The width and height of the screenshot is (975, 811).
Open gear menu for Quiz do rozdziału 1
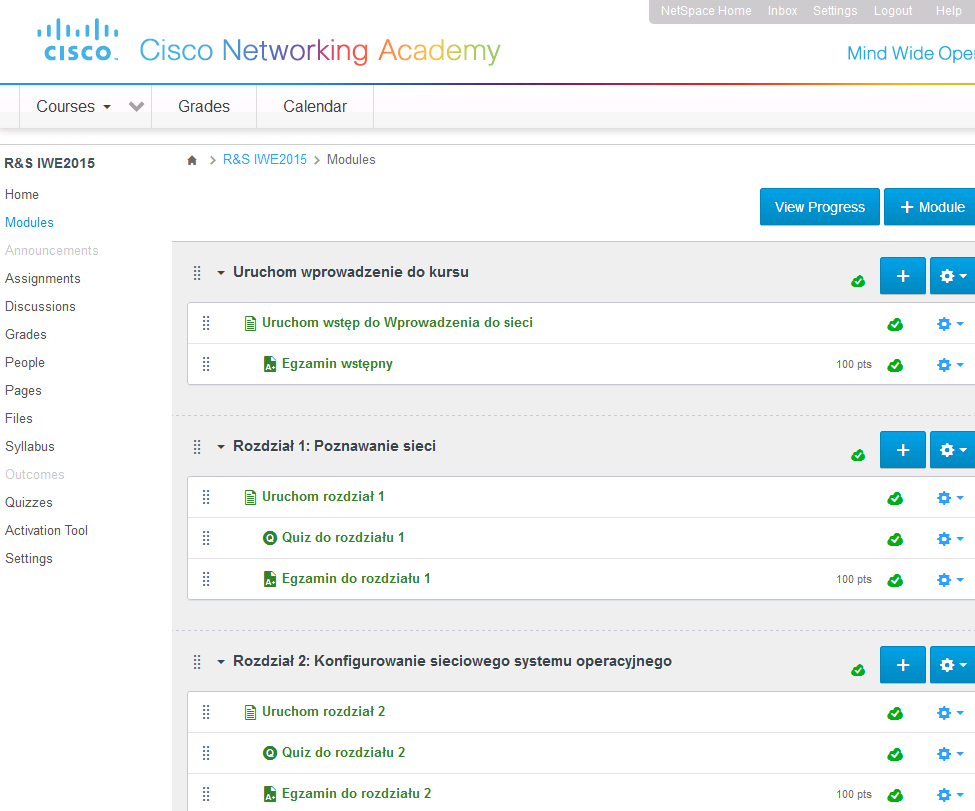click(950, 539)
